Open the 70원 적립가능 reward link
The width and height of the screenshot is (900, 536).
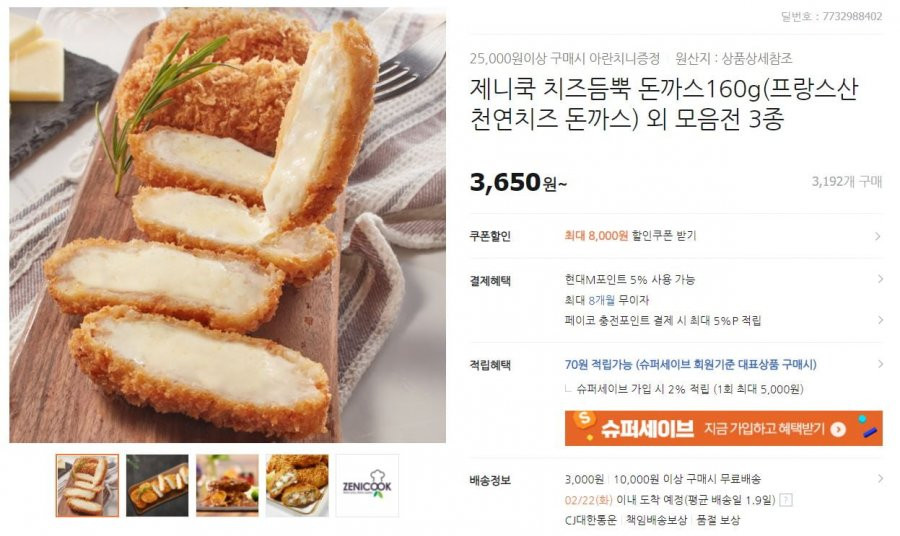690,364
